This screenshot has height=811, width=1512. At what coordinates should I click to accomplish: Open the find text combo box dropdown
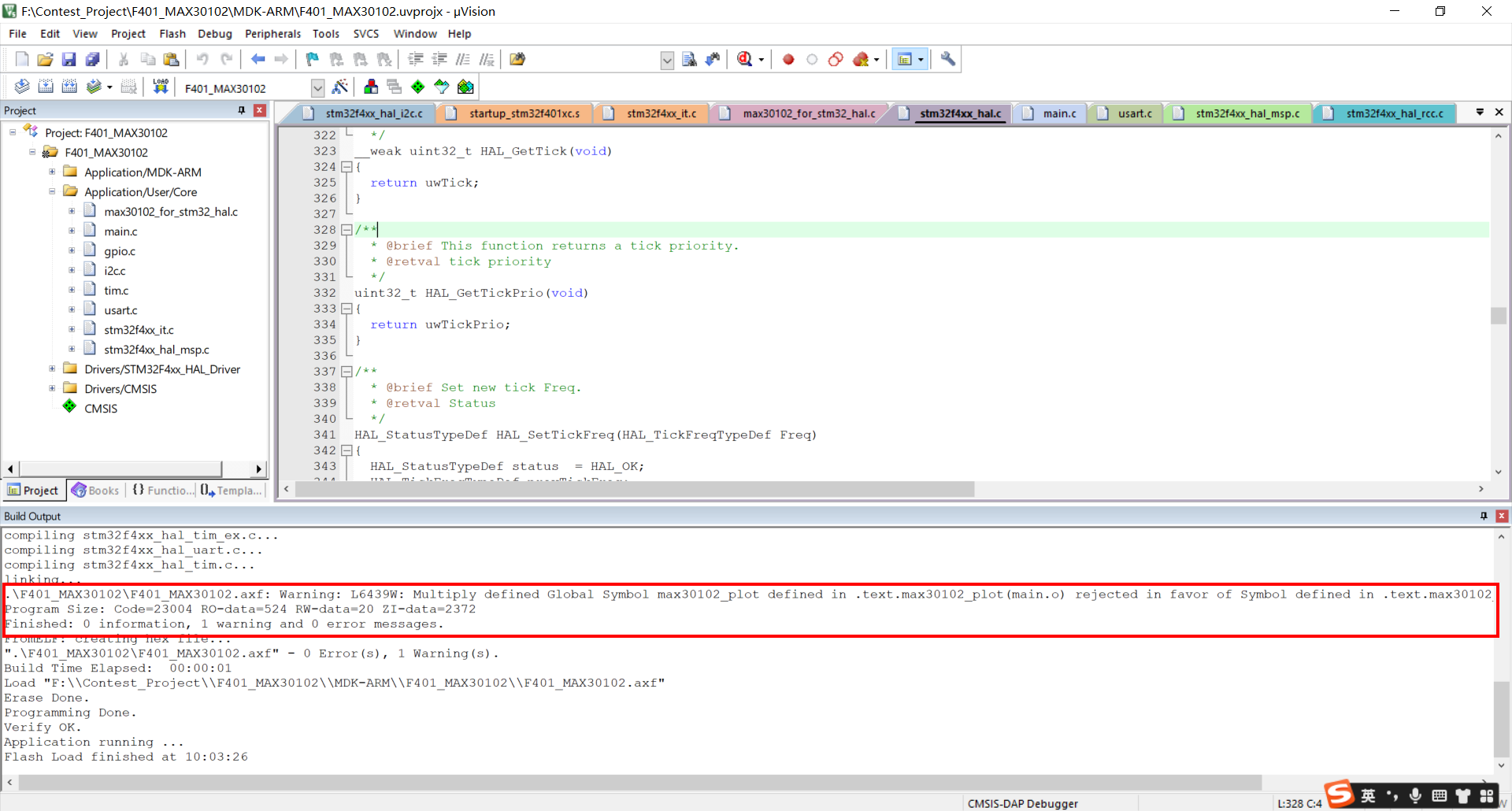tap(667, 60)
